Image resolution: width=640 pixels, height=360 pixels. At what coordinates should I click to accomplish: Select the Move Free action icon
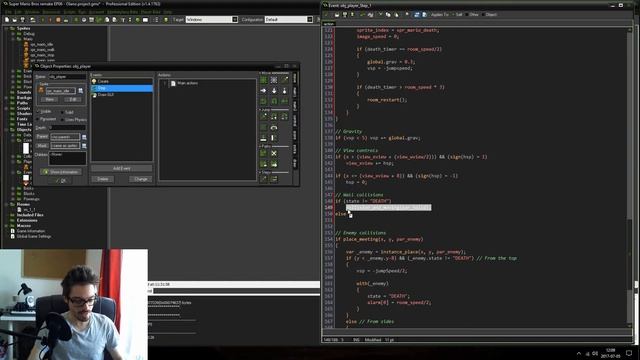coord(274,80)
